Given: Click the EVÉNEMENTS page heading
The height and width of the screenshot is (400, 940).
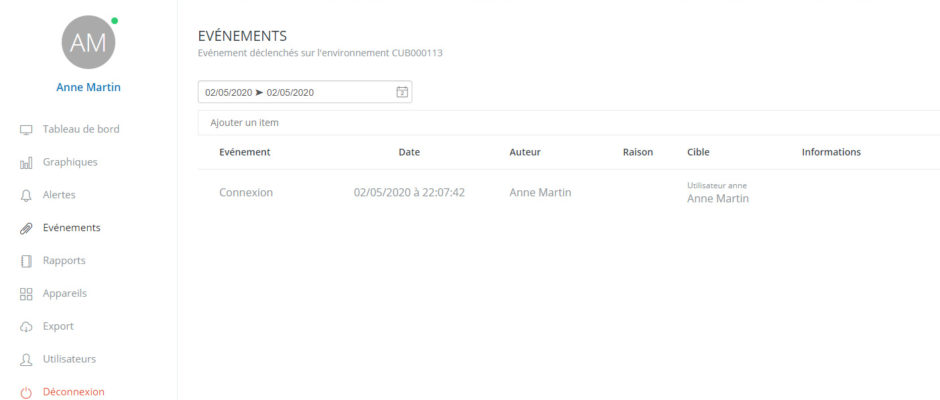Looking at the screenshot, I should pos(242,37).
